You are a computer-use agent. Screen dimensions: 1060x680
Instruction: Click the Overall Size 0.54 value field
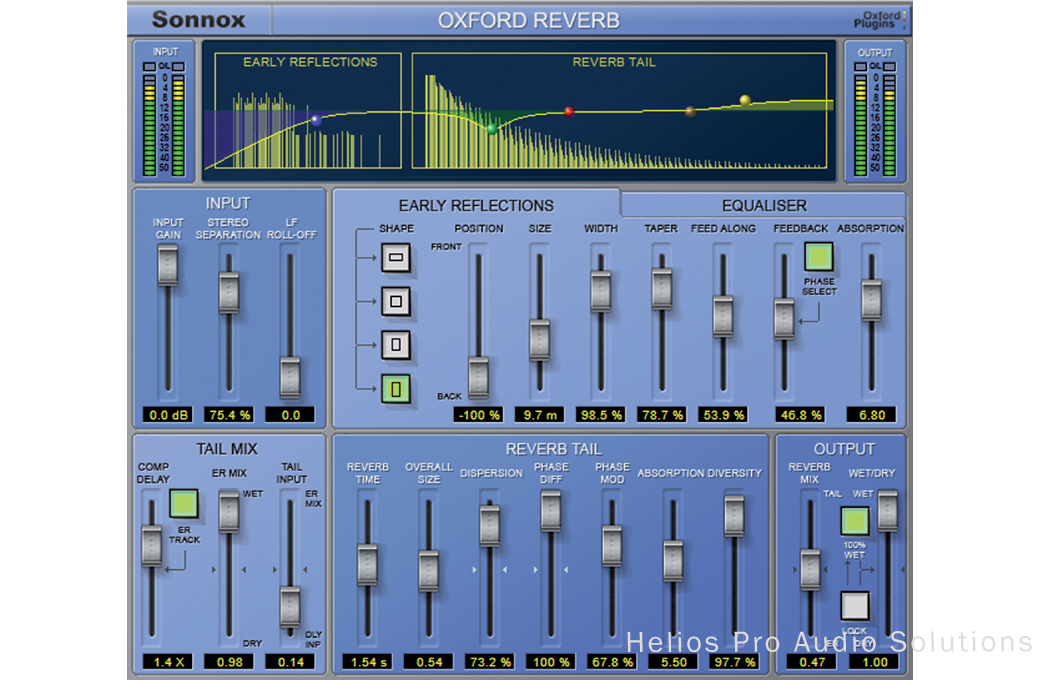pyautogui.click(x=429, y=662)
